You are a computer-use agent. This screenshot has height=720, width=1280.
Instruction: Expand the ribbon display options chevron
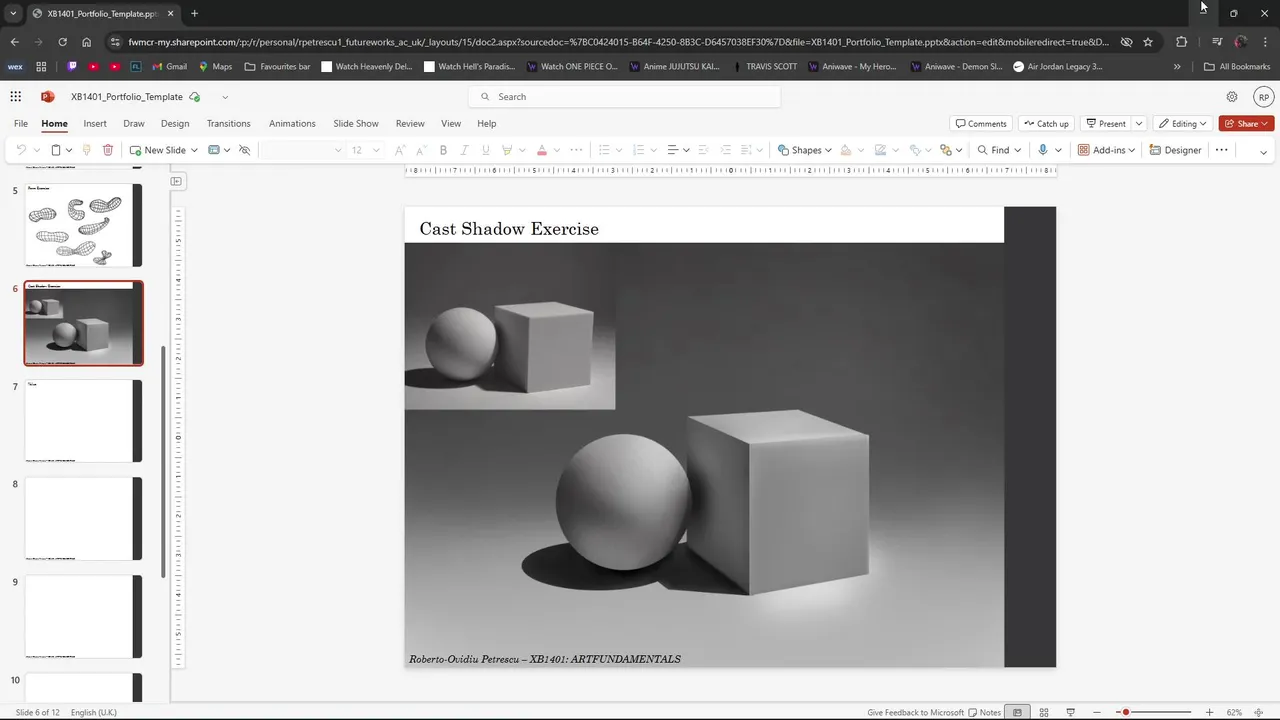(x=1263, y=152)
